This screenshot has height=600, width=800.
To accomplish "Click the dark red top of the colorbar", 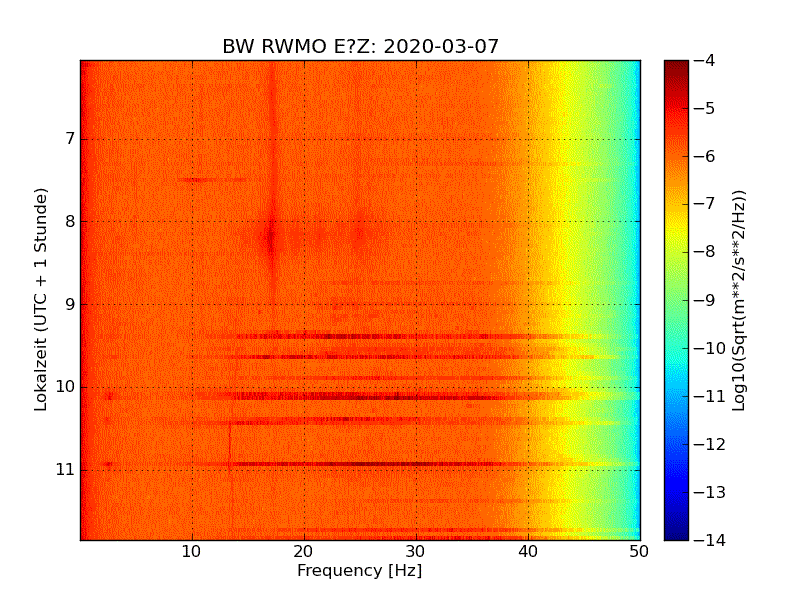I will [x=677, y=66].
